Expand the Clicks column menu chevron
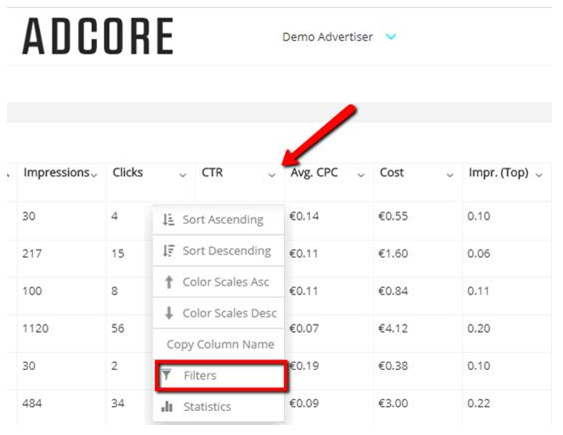 click(183, 175)
